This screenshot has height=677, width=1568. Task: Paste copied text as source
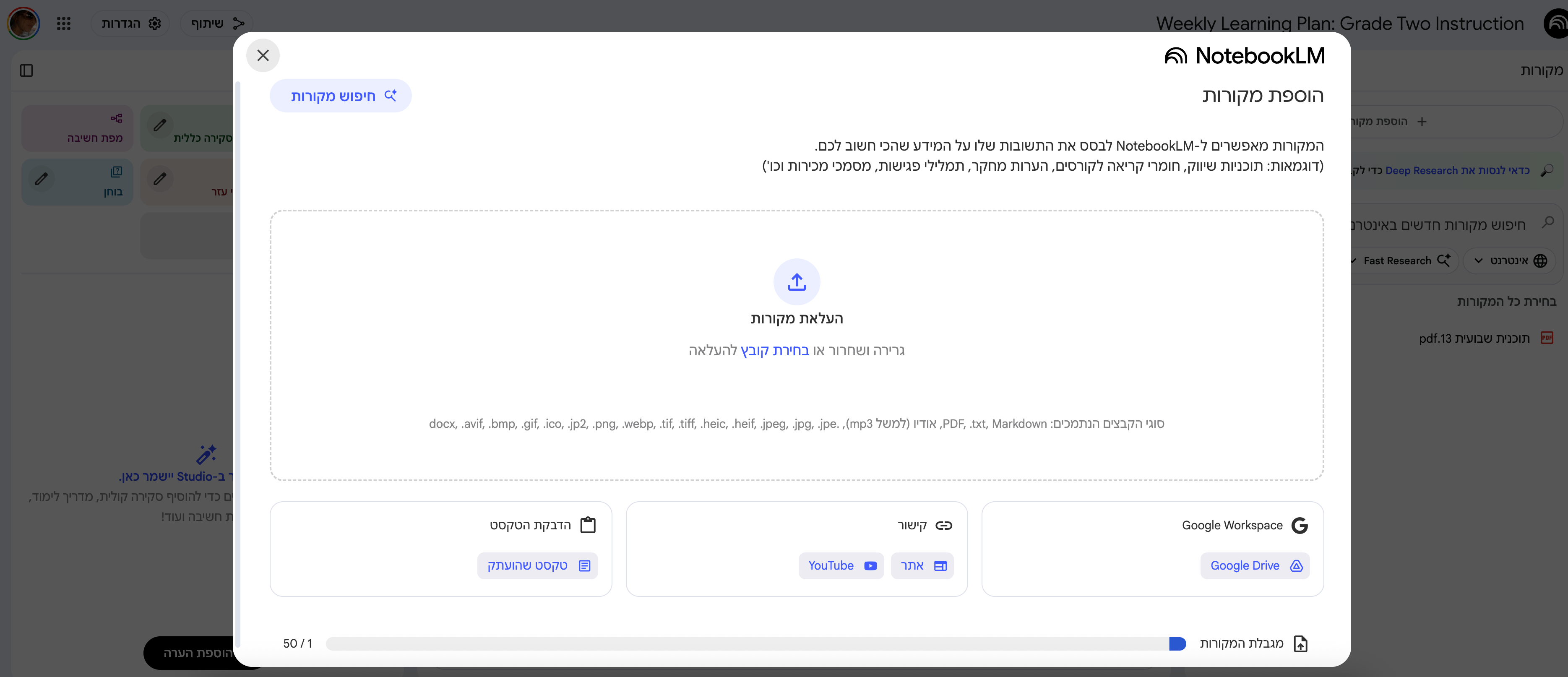tap(537, 565)
